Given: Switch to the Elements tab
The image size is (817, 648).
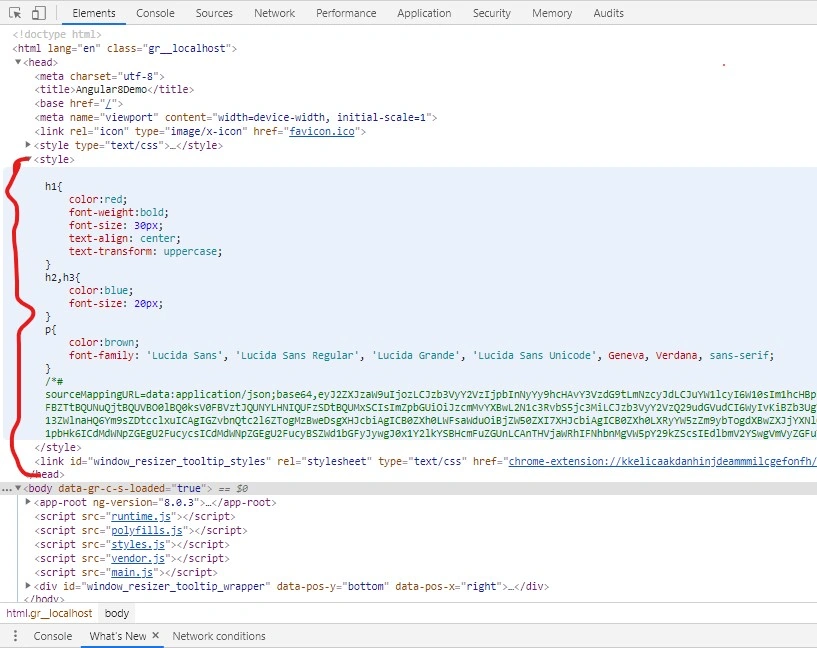Looking at the screenshot, I should [x=94, y=13].
